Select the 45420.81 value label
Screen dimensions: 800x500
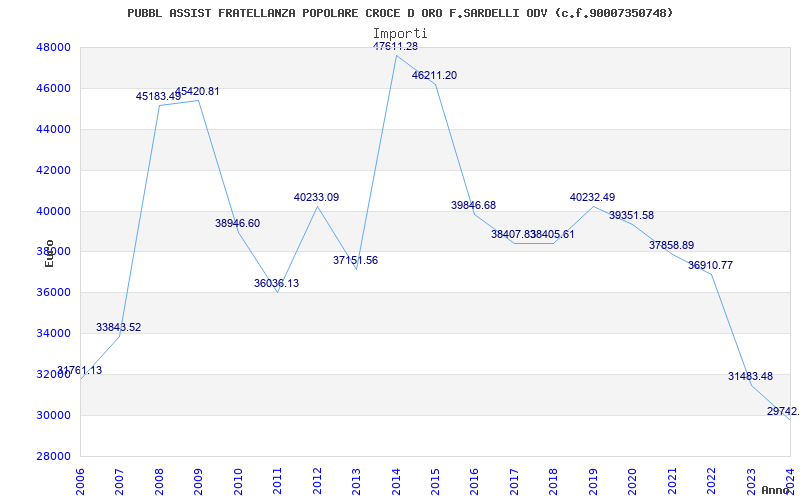pyautogui.click(x=197, y=92)
